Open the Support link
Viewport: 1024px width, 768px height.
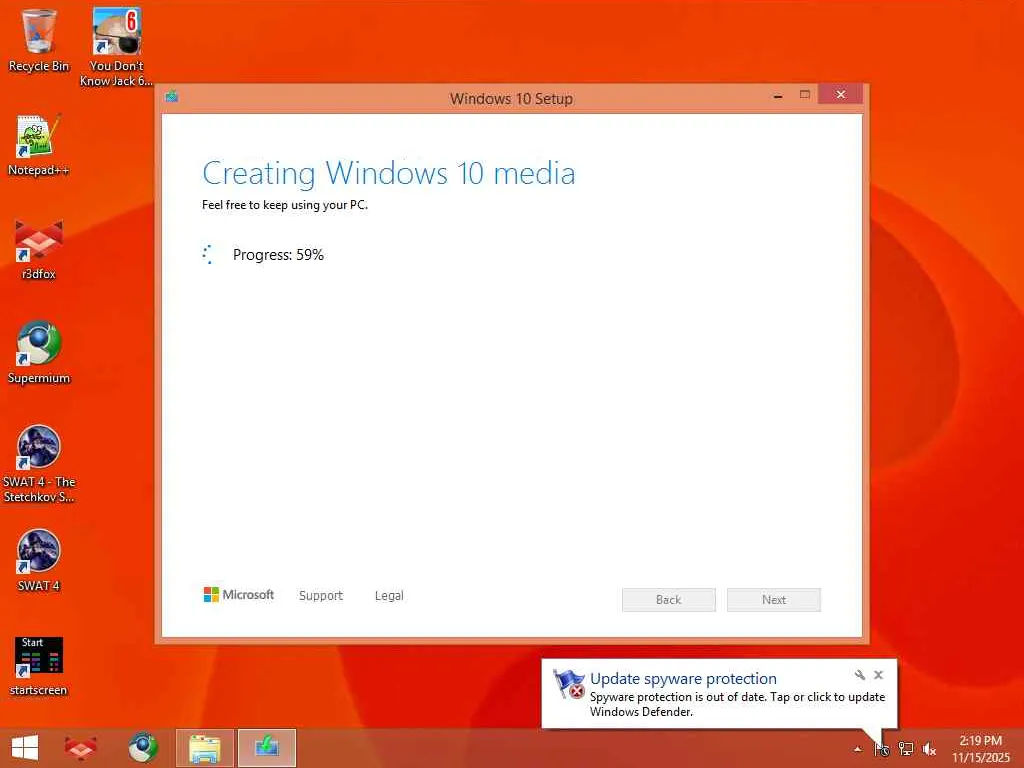(321, 596)
